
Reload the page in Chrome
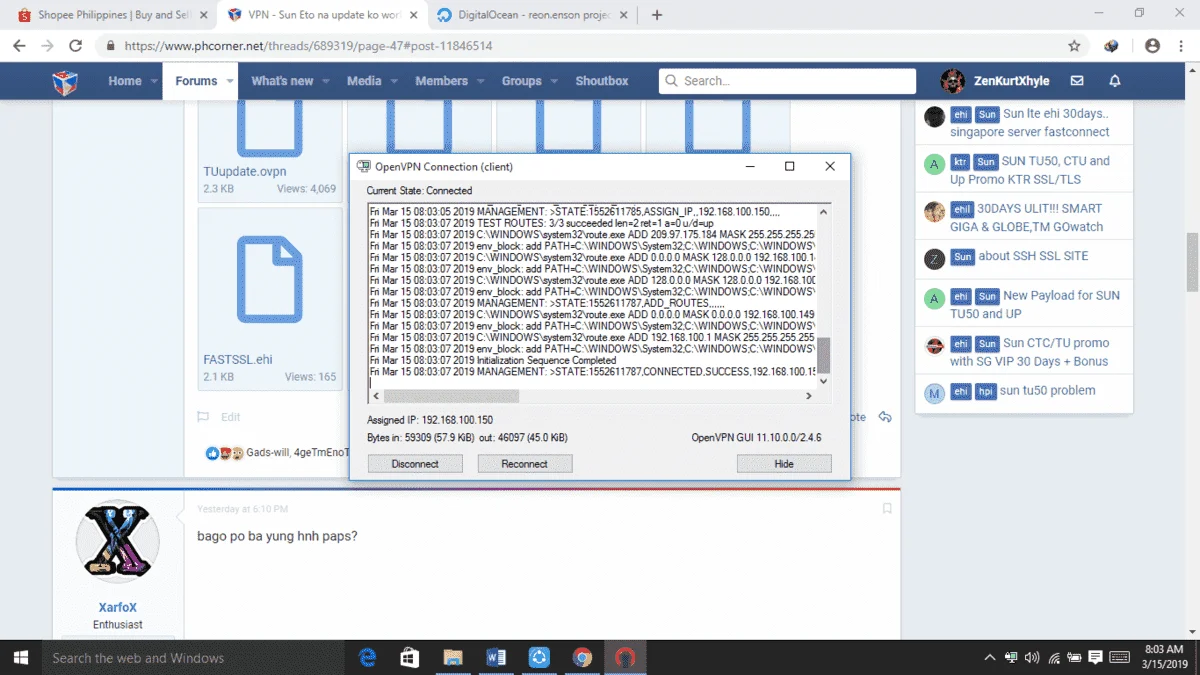(x=75, y=46)
